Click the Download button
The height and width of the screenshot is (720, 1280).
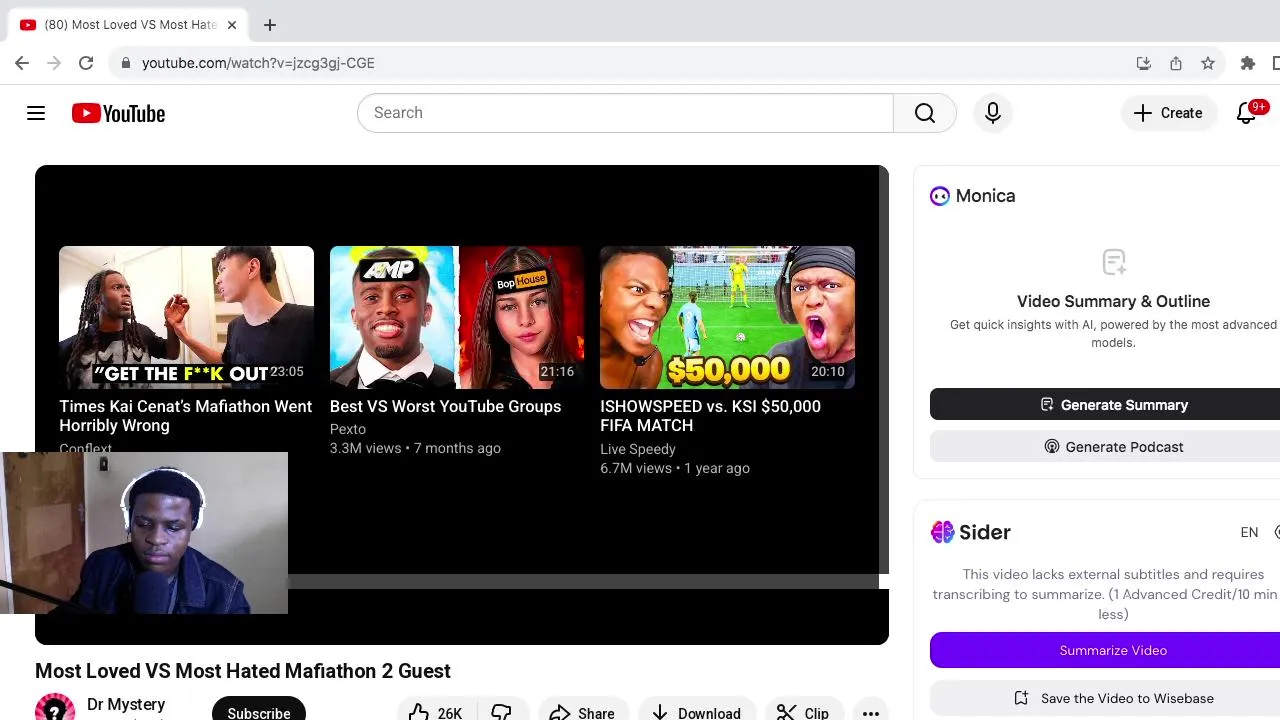pyautogui.click(x=697, y=711)
